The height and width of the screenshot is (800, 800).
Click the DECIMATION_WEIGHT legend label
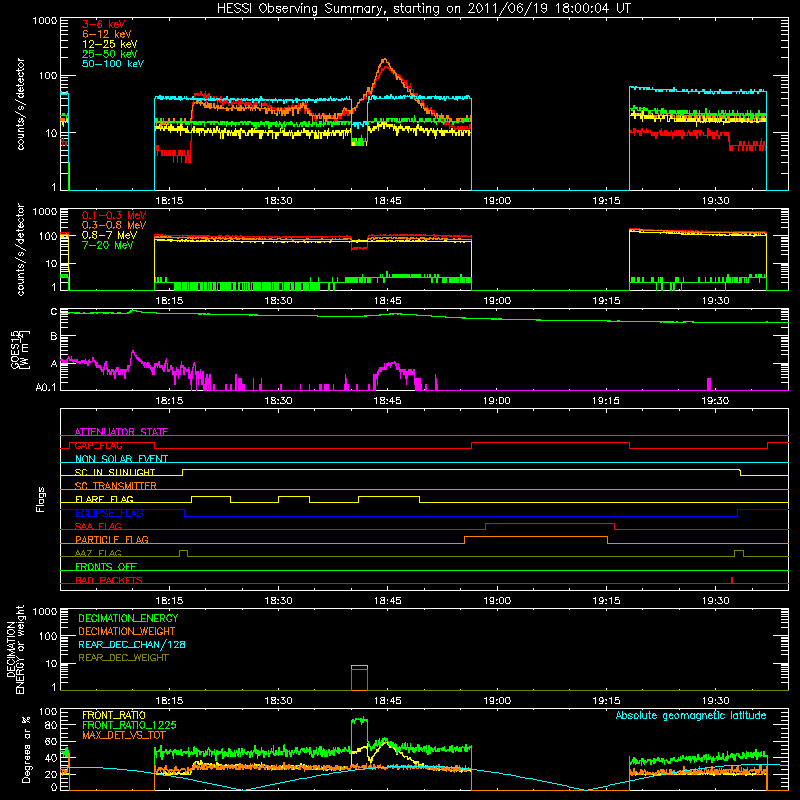[x=127, y=632]
